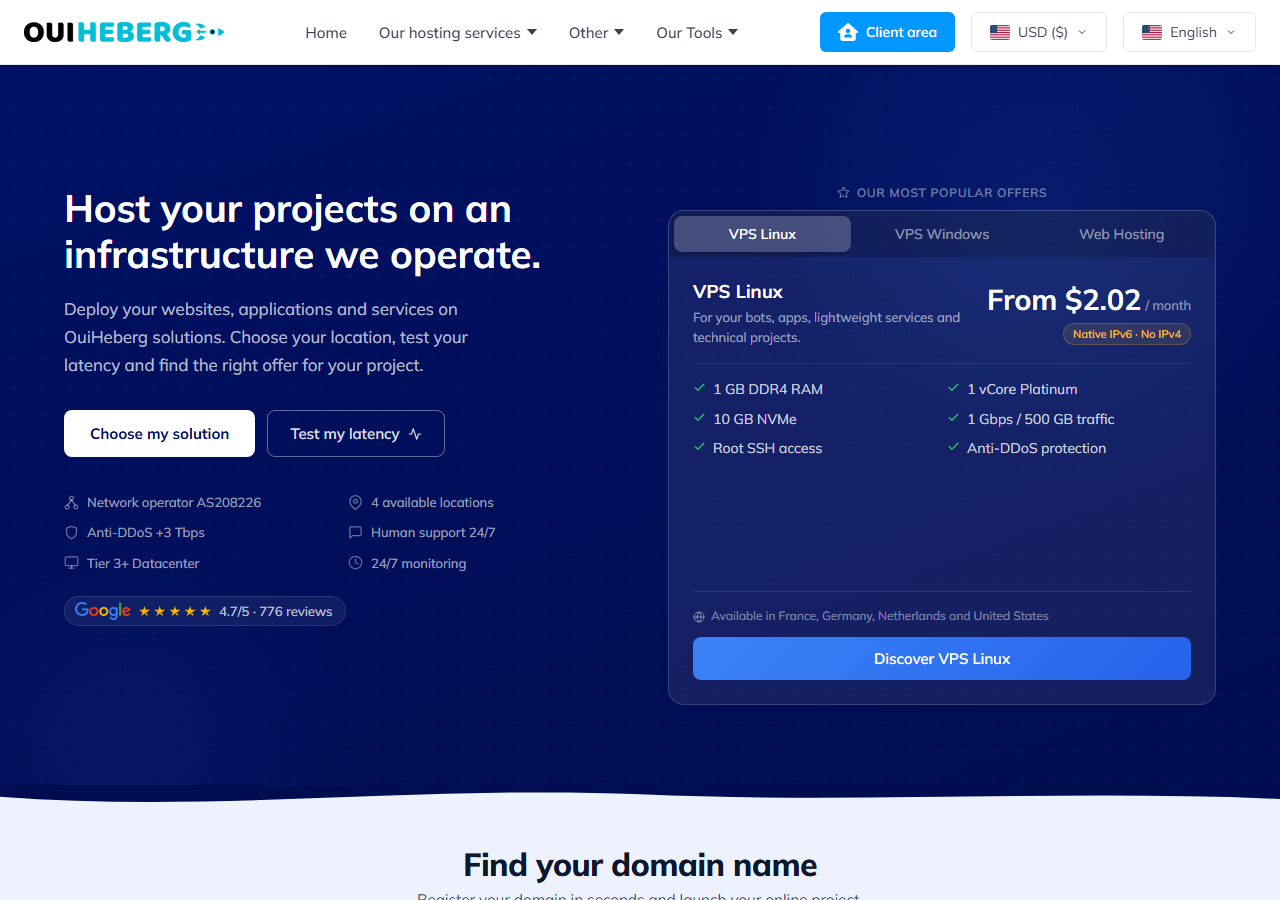Image resolution: width=1280 pixels, height=900 pixels.
Task: Open the Our Tools dropdown
Action: pos(697,32)
